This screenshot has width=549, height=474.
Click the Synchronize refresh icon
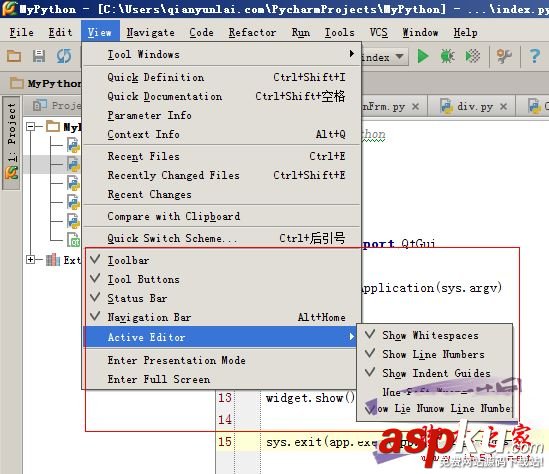pyautogui.click(x=64, y=56)
